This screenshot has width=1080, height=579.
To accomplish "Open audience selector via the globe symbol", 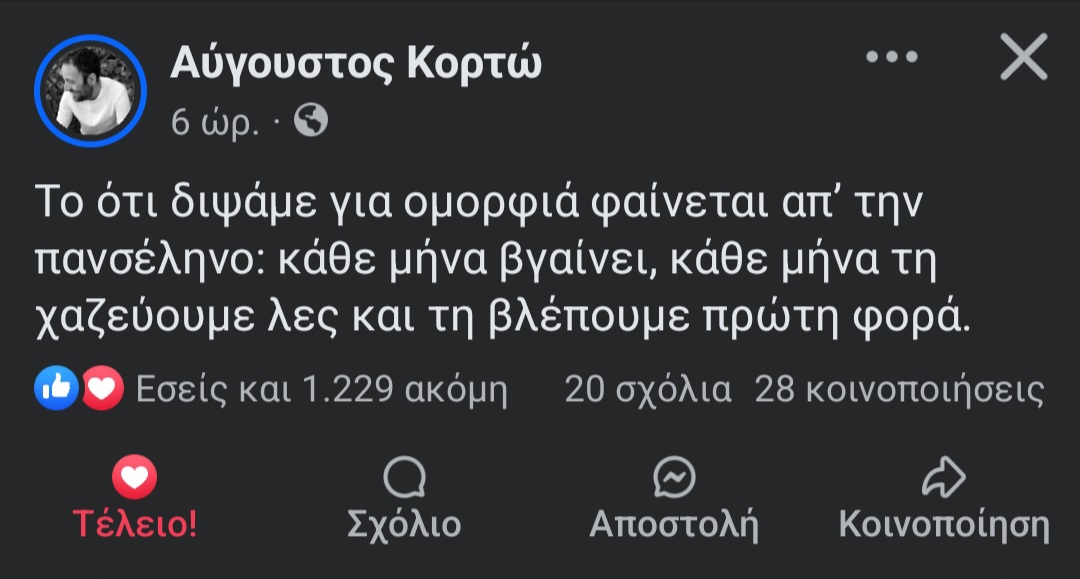I will [313, 122].
